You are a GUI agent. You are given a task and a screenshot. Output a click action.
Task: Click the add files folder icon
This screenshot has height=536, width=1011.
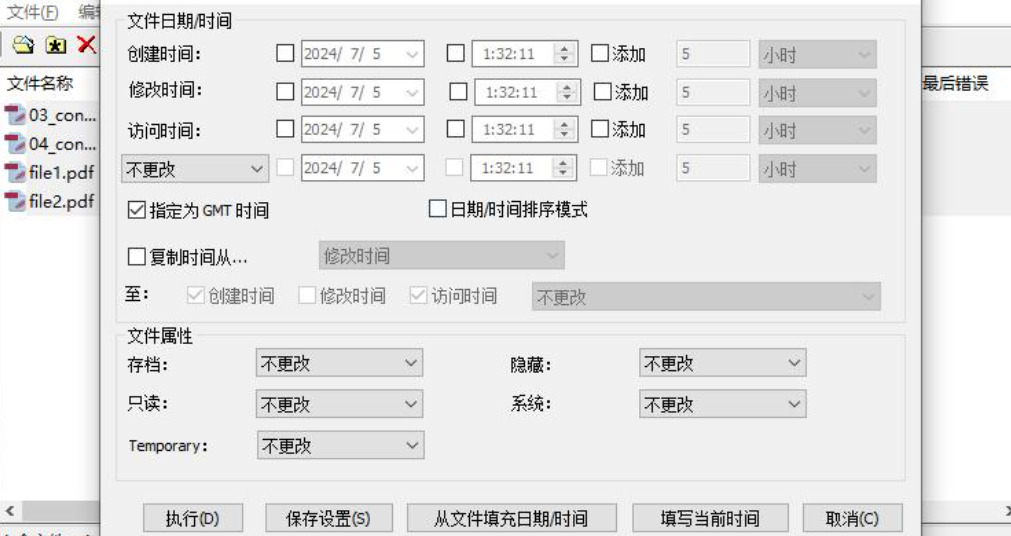tap(23, 45)
